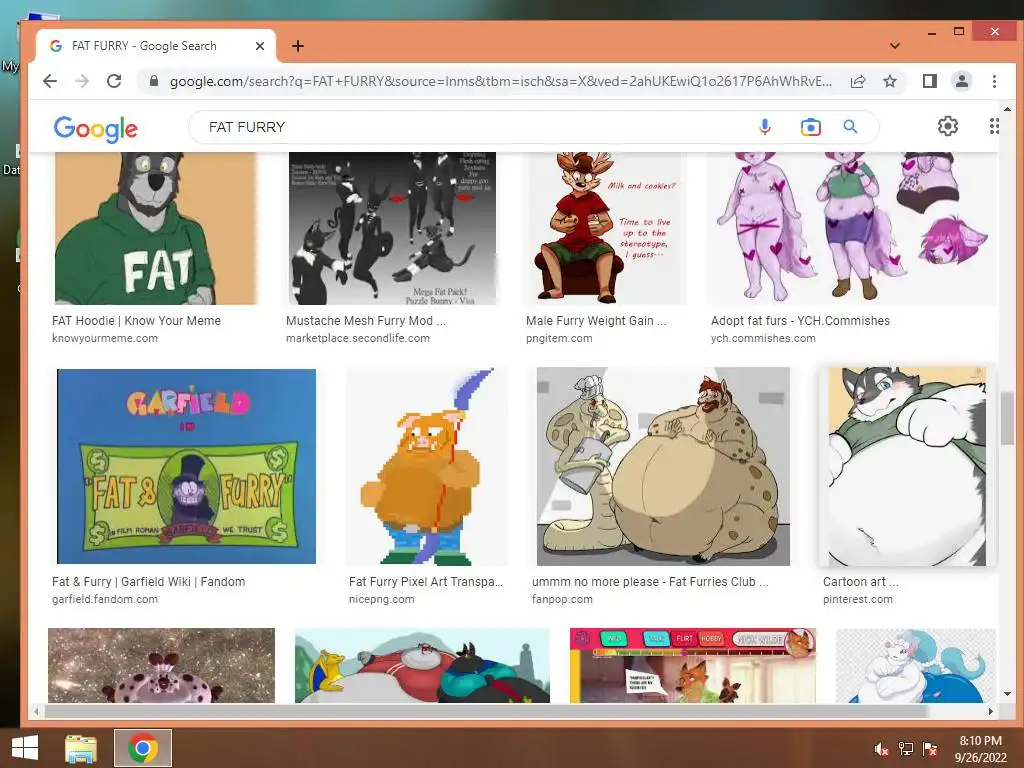
Task: Bookmark this tab with the star
Action: [889, 81]
